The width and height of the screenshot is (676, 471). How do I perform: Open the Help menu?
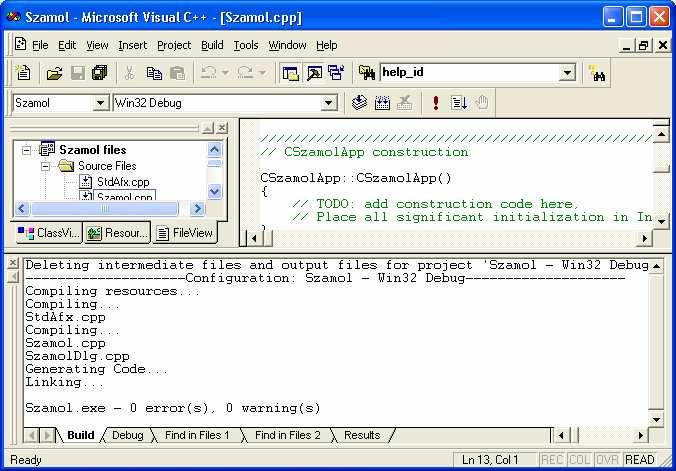(x=326, y=45)
